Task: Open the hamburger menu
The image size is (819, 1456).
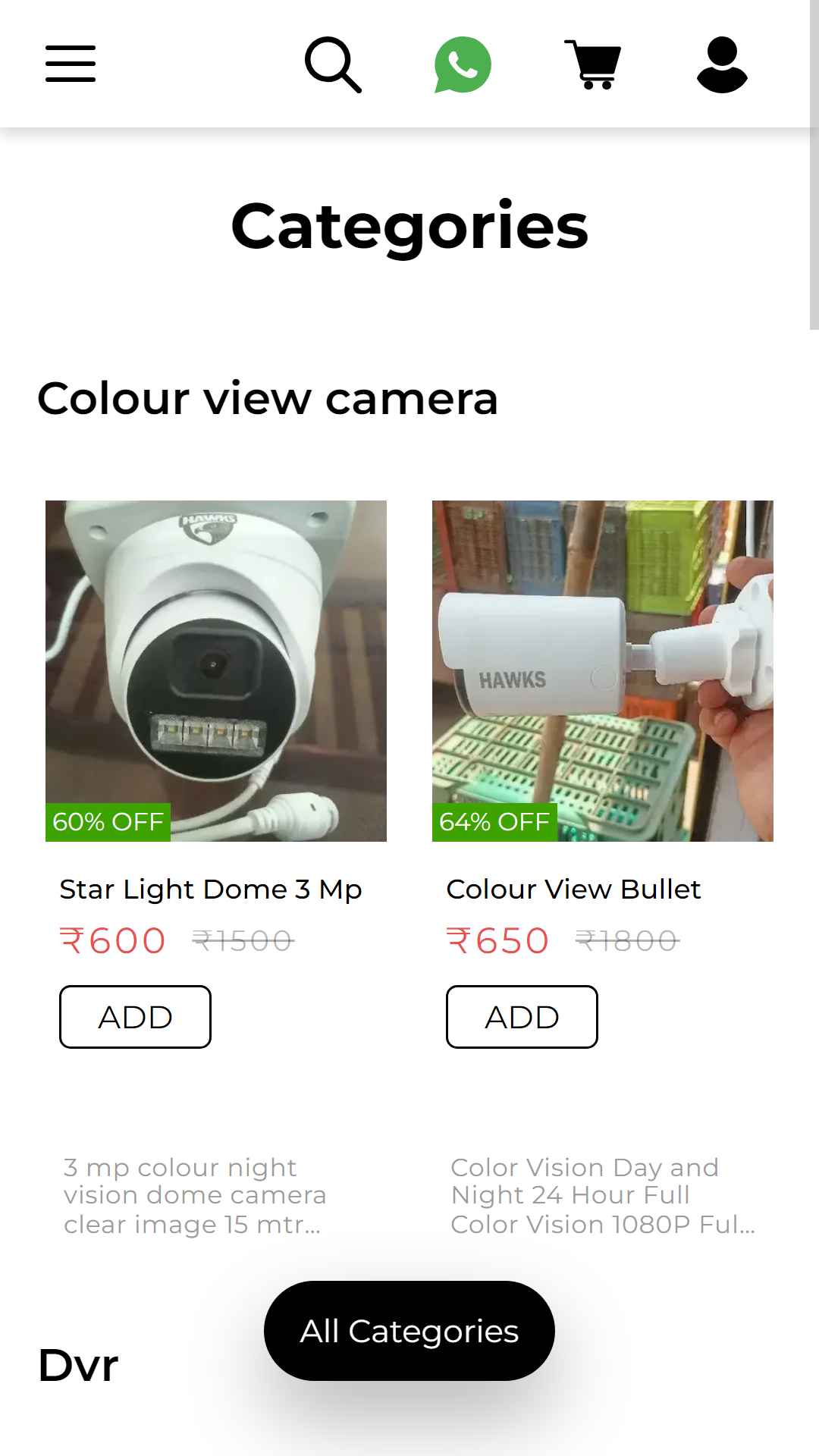Action: [71, 64]
